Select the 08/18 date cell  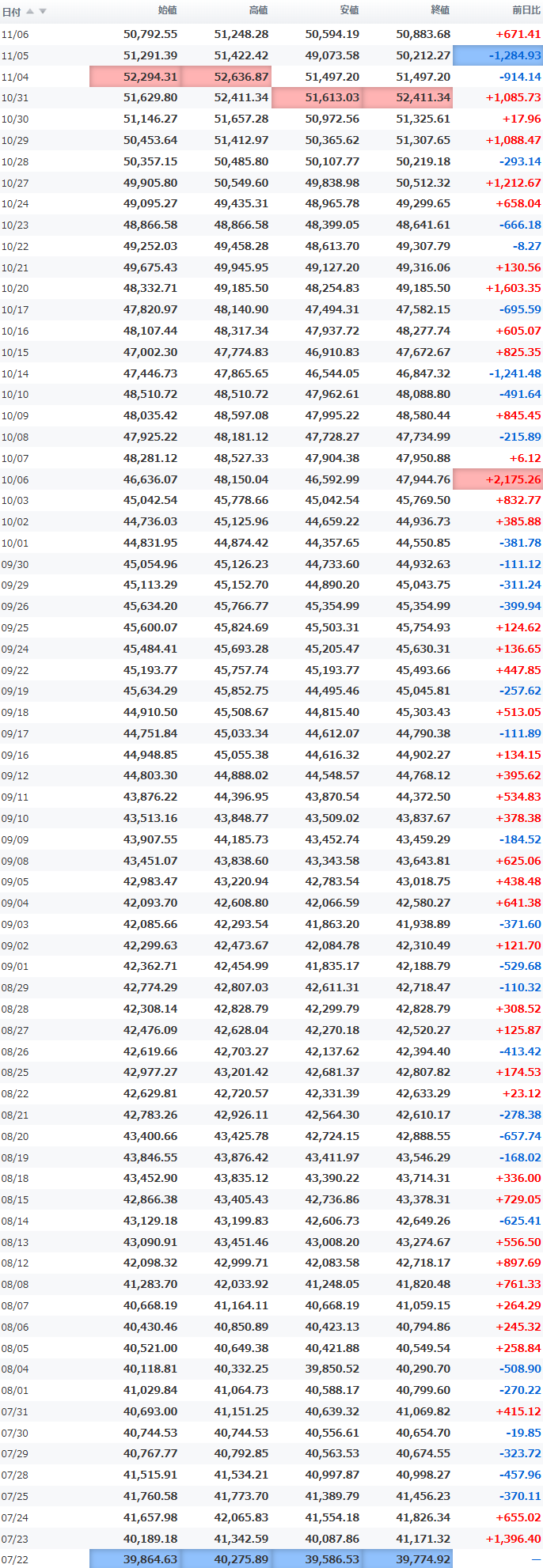(15, 1178)
